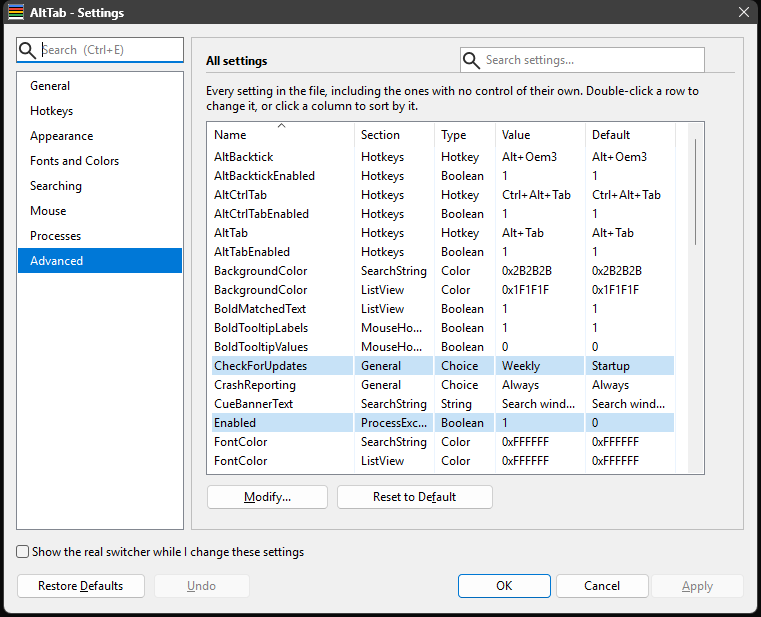Select the BackgroundColor row in ListView section
Screen dimensions: 761x617
(443, 290)
